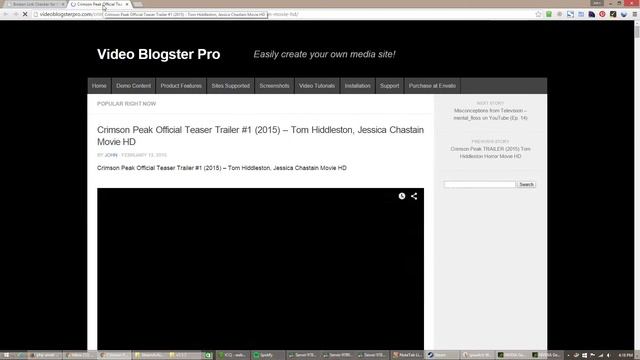
Task: Open next story Misconceptions from Television link
Action: point(490,114)
